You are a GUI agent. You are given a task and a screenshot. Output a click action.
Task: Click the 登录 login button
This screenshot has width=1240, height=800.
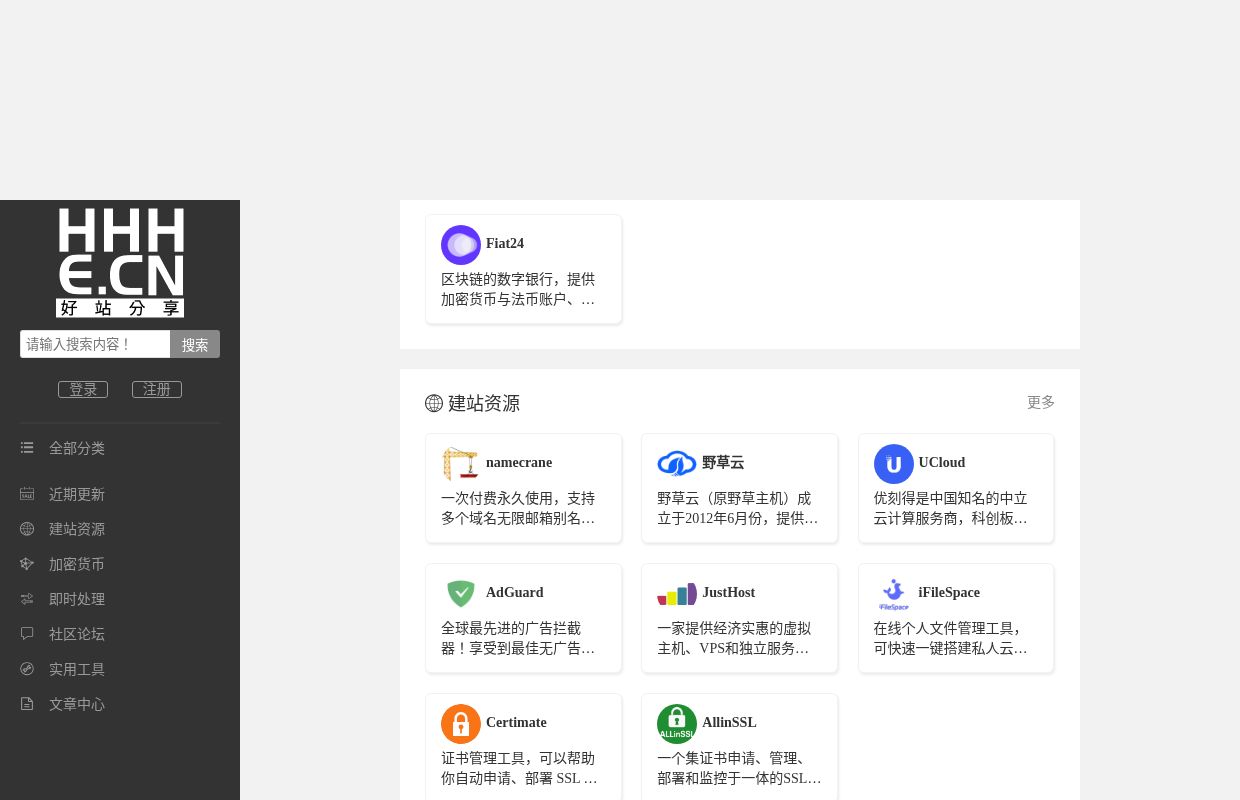pos(83,389)
